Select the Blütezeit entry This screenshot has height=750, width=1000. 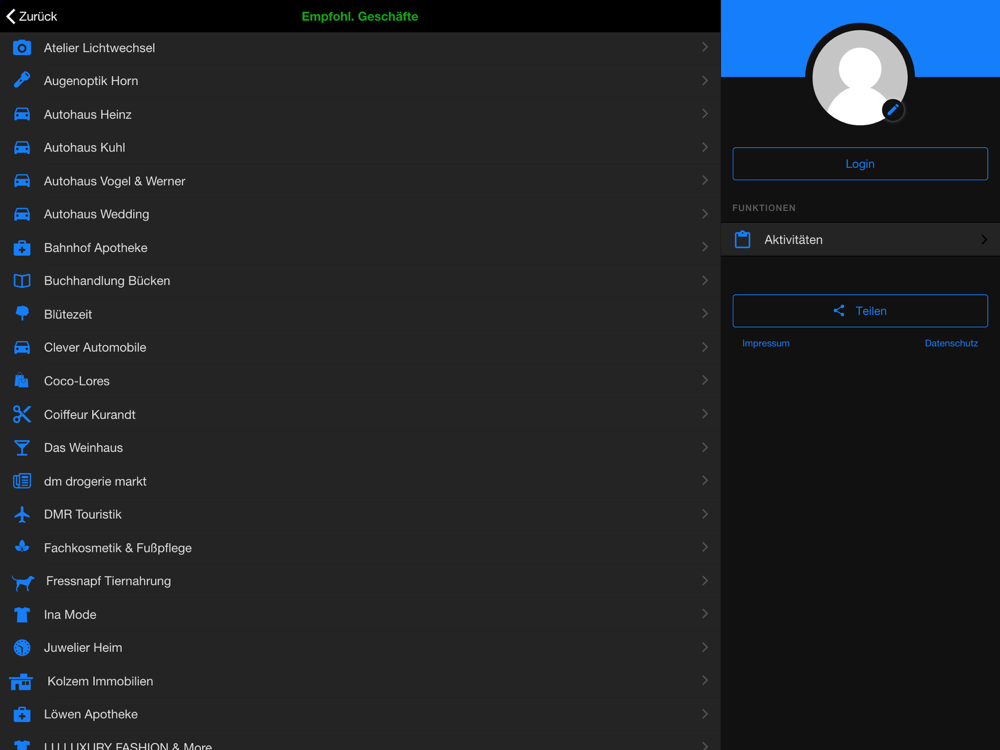[360, 314]
